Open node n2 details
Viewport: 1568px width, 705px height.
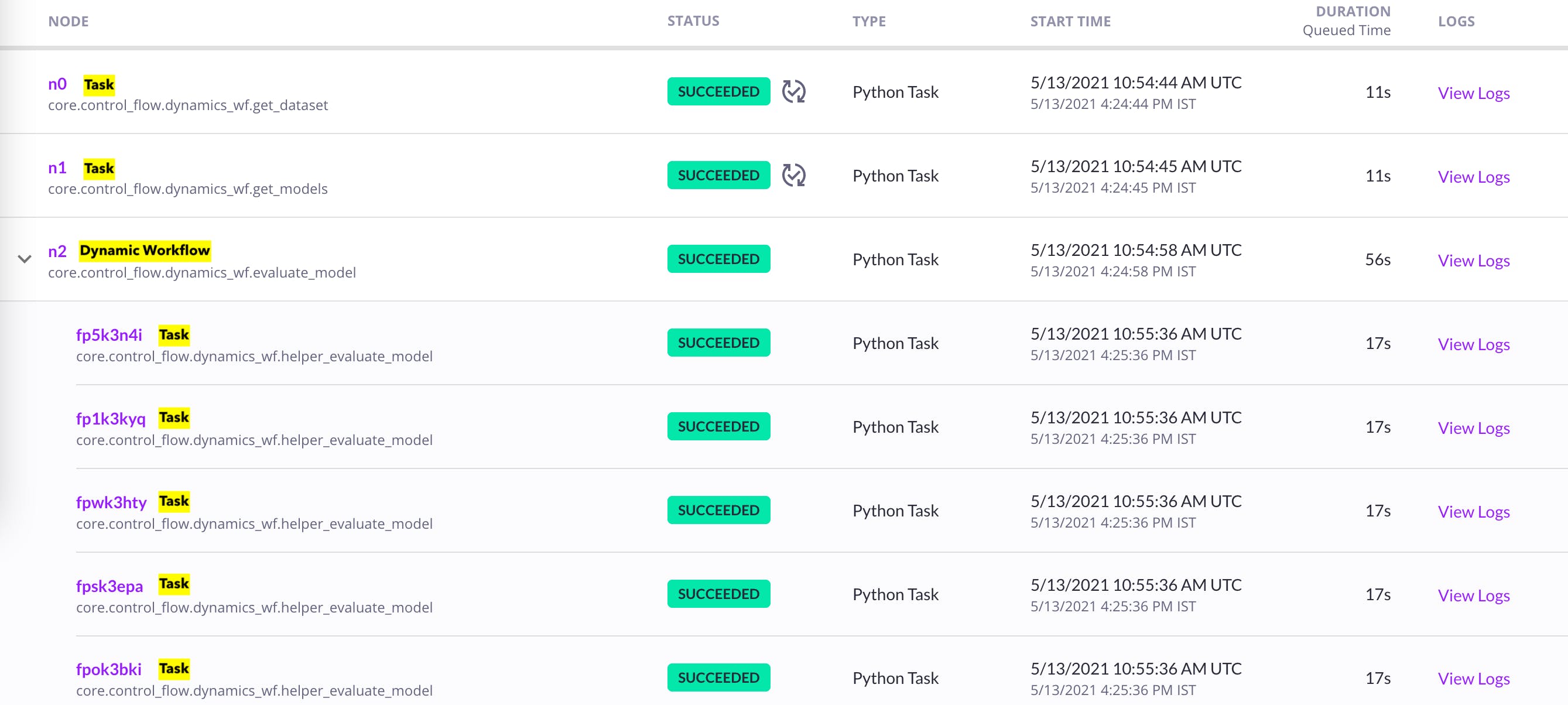57,251
